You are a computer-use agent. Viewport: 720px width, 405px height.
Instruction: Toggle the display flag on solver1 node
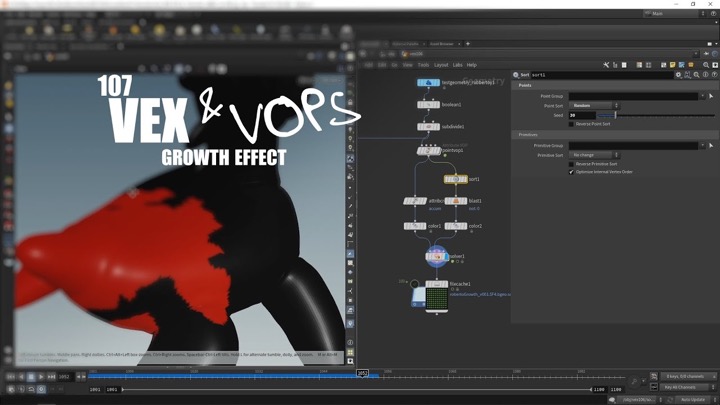(x=445, y=256)
